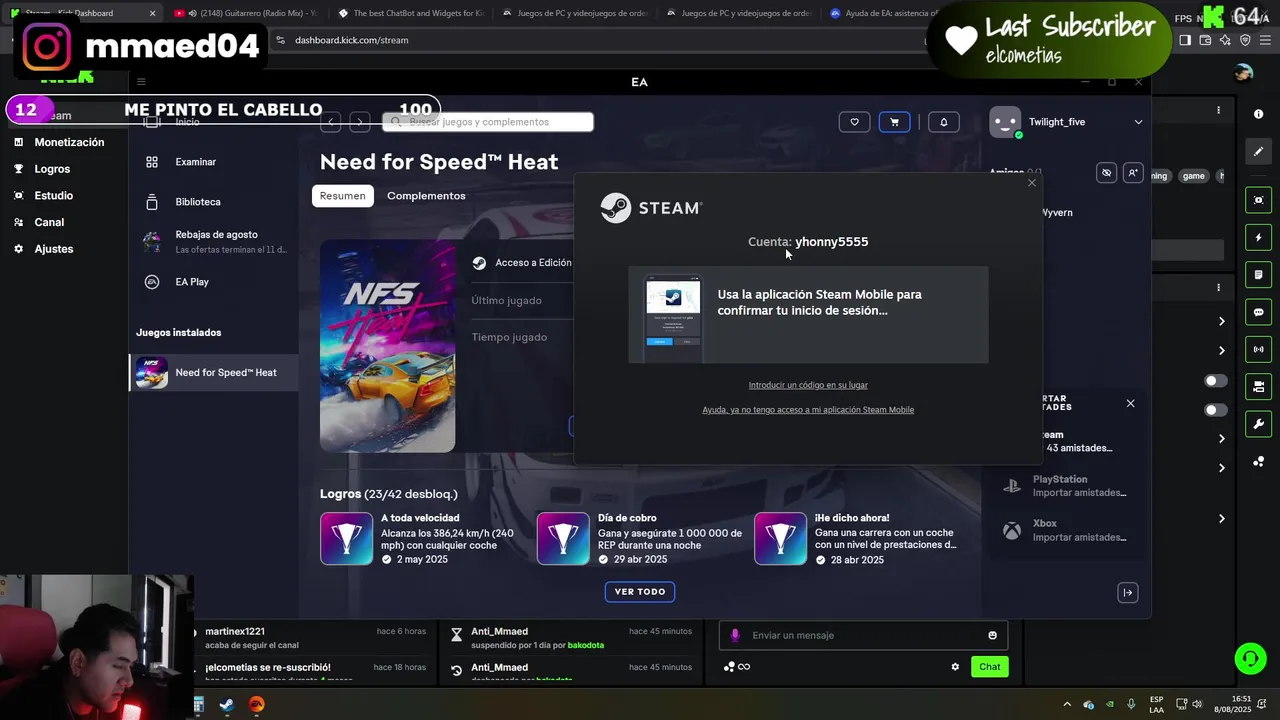Click Kick broadcast signal icon
This screenshot has height=720, width=1280.
coord(1258,349)
